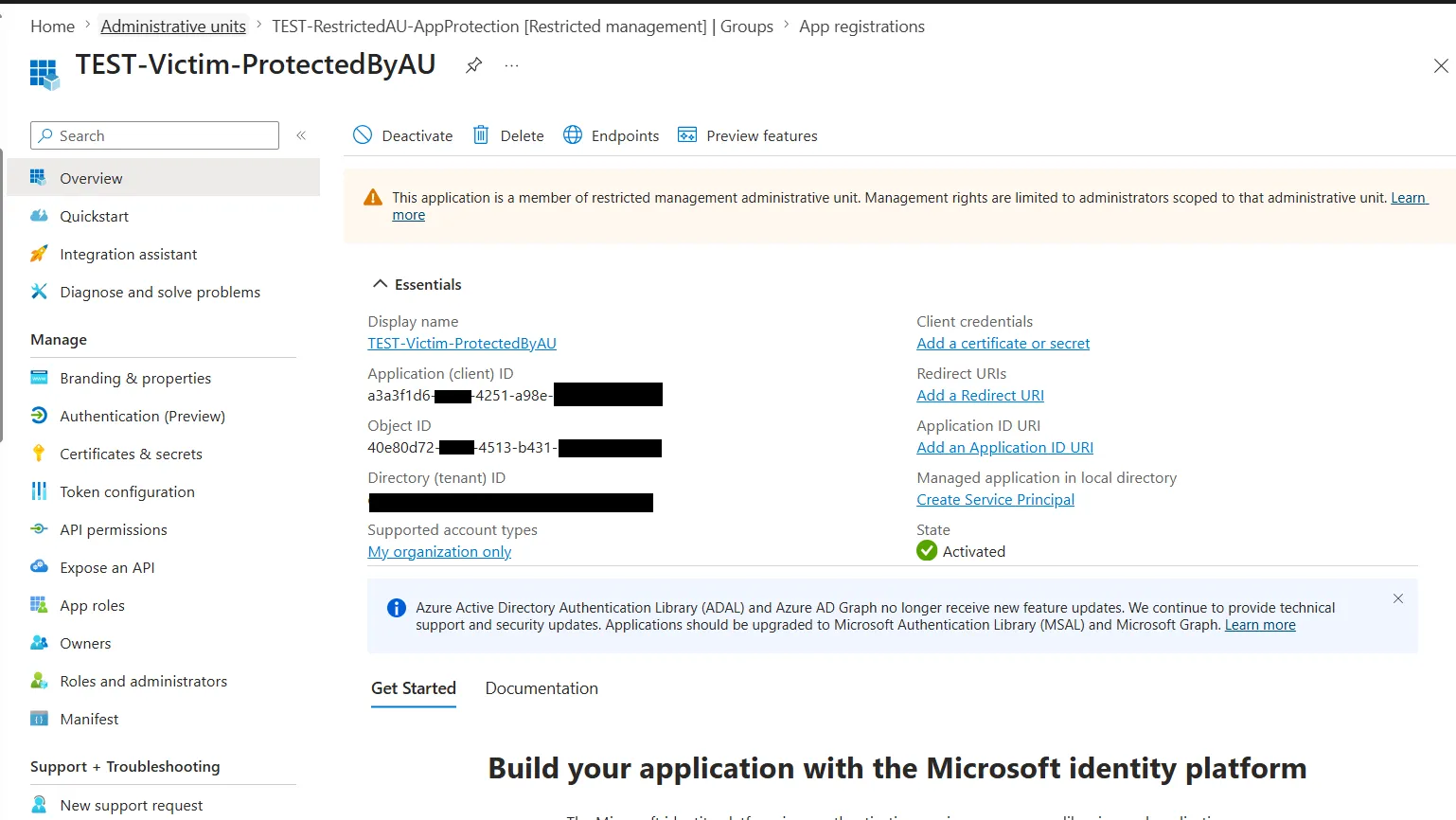Switch to the Documentation tab
The width and height of the screenshot is (1456, 820).
click(x=542, y=688)
